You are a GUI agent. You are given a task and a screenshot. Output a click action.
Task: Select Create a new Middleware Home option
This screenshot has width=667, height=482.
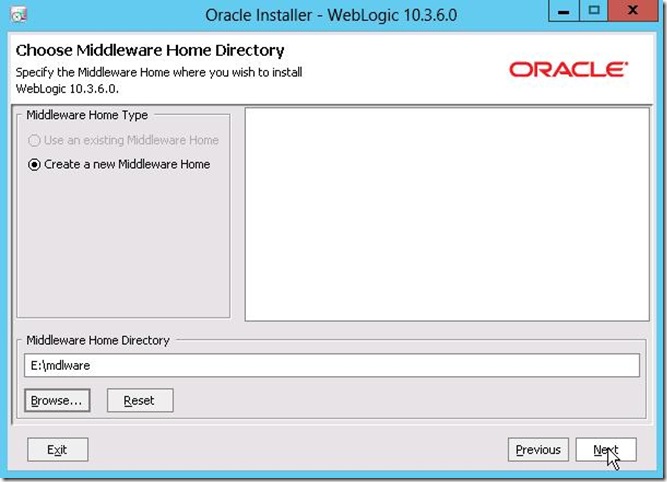tap(119, 164)
